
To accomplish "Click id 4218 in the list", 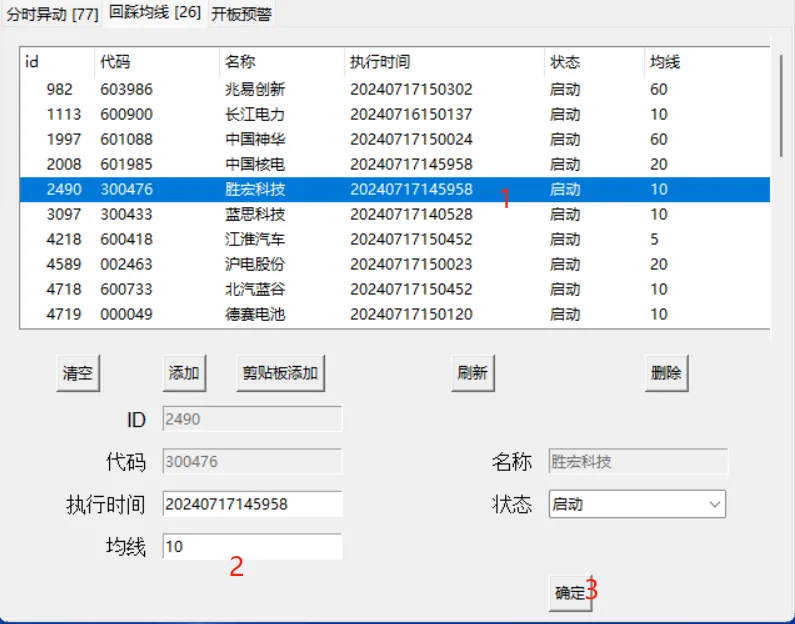I will click(63, 239).
